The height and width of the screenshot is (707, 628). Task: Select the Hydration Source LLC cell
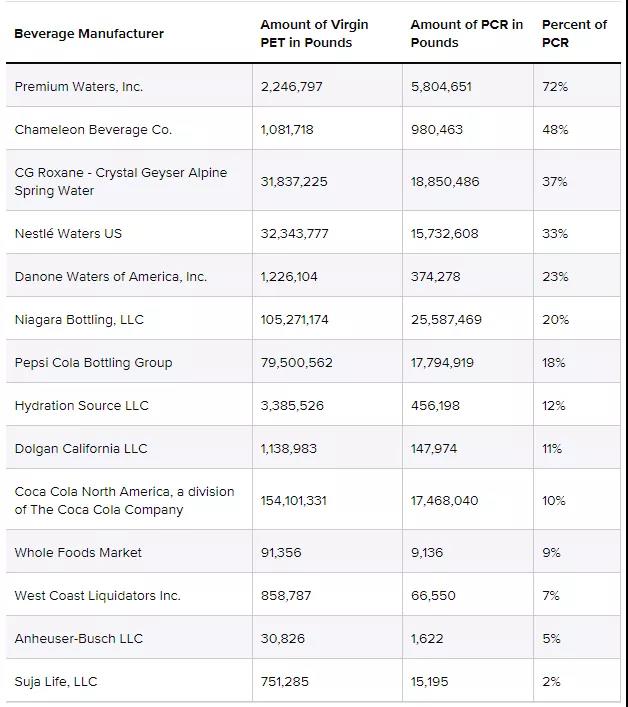click(81, 406)
